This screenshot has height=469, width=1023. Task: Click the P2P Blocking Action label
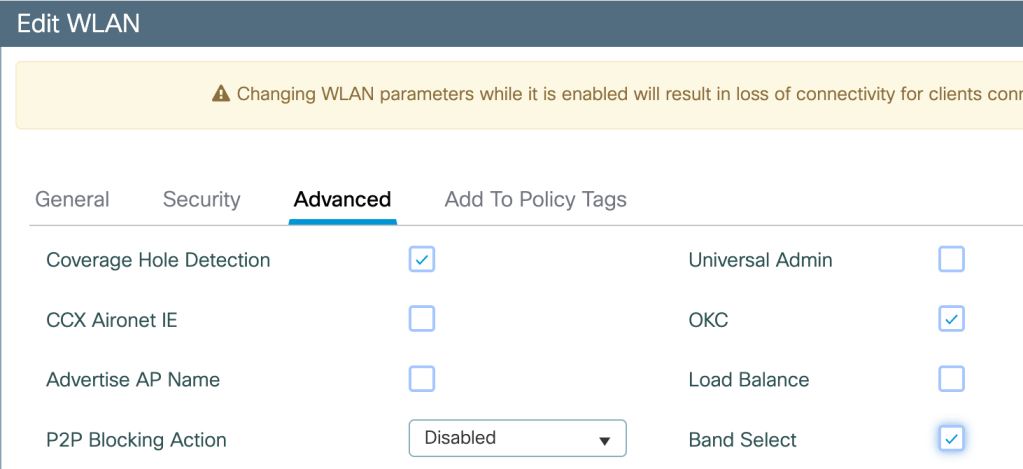[x=136, y=440]
